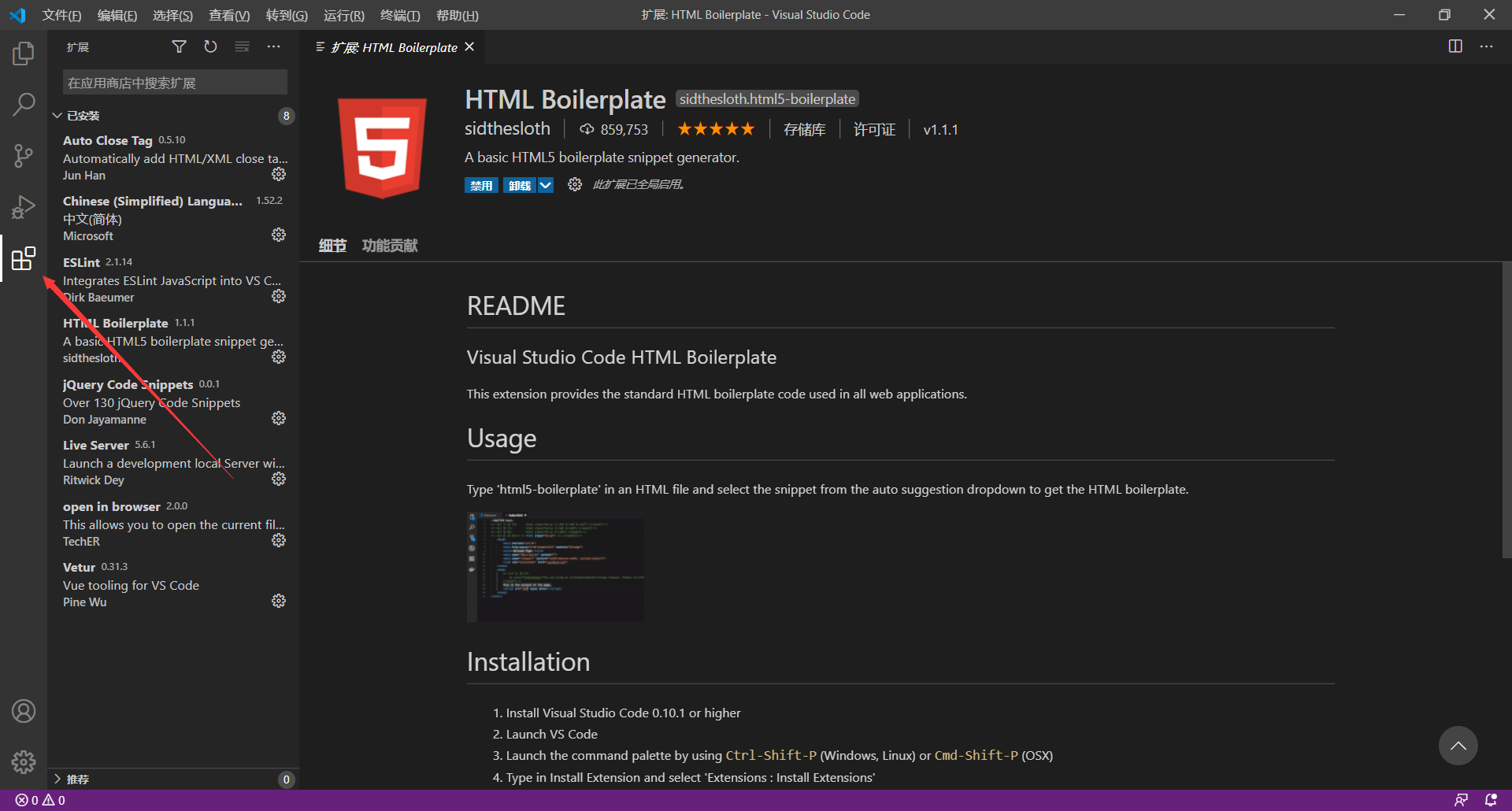
Task: Click the errors and warnings status indicator
Action: [x=40, y=800]
